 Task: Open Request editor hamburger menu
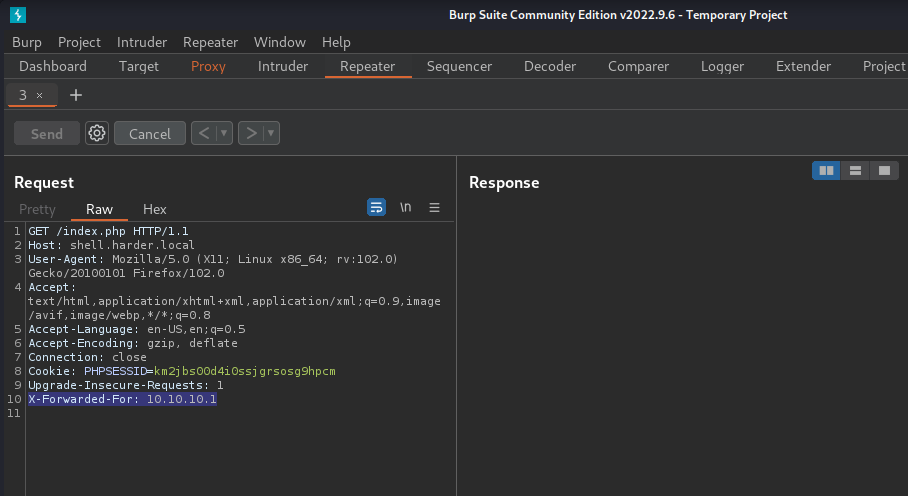[434, 207]
